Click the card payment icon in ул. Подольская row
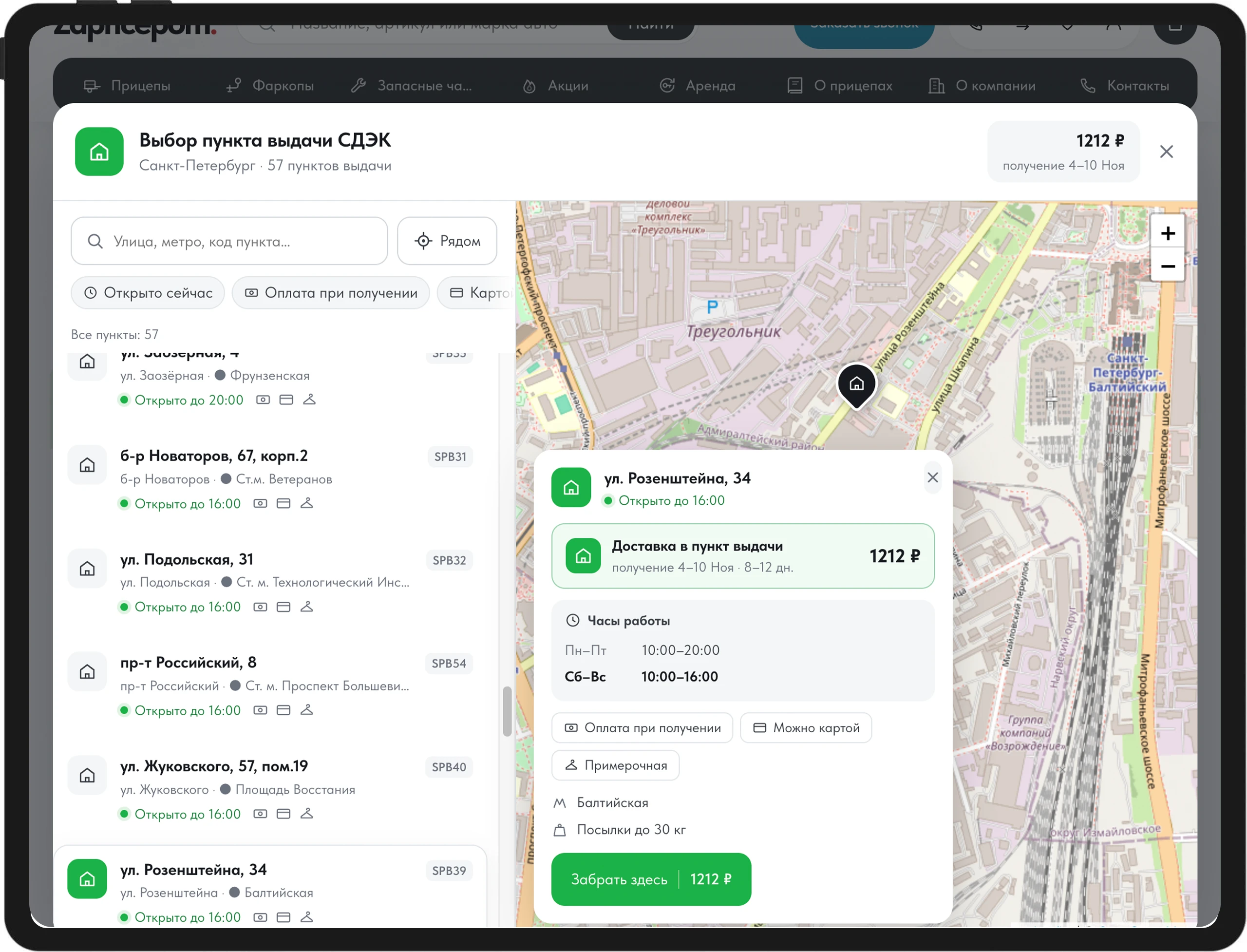Screen dimensions: 1247x952 coord(283,607)
